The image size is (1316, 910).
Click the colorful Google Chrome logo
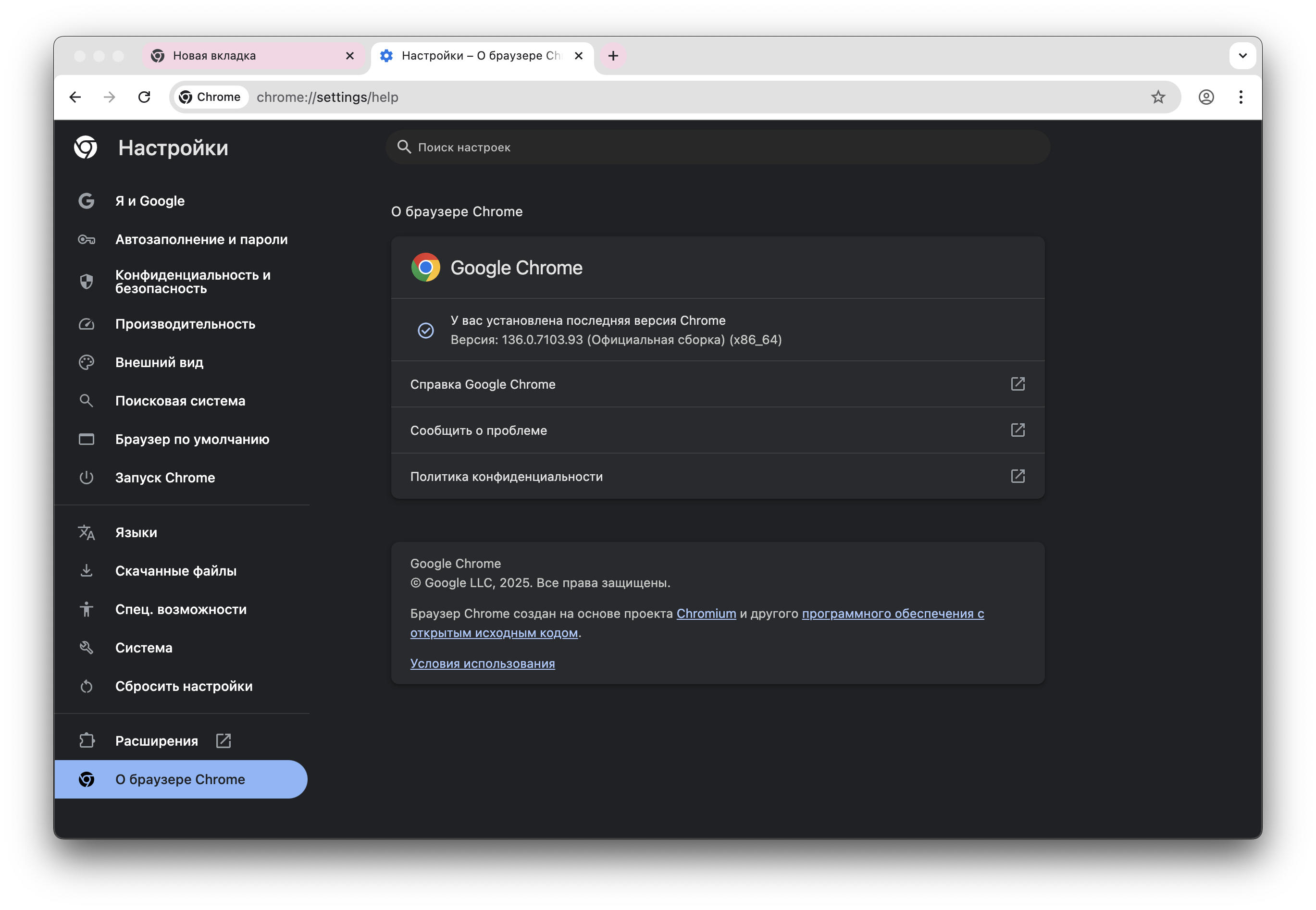(x=425, y=268)
